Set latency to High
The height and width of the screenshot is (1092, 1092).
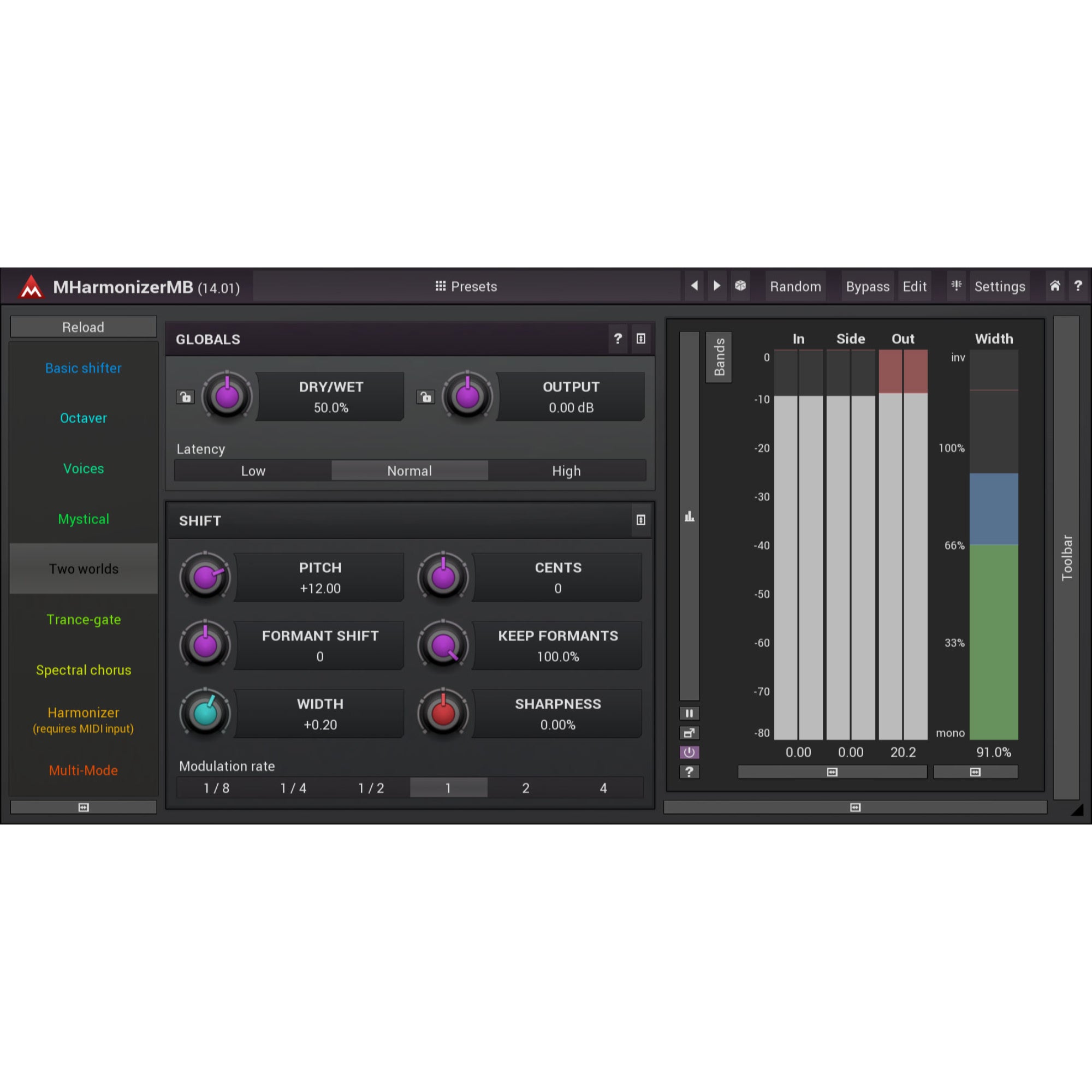tap(566, 471)
